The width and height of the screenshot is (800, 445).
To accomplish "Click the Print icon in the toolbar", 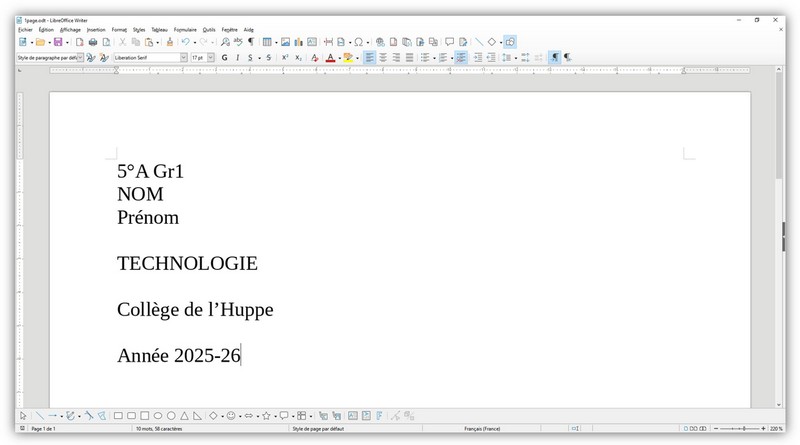I will [93, 42].
